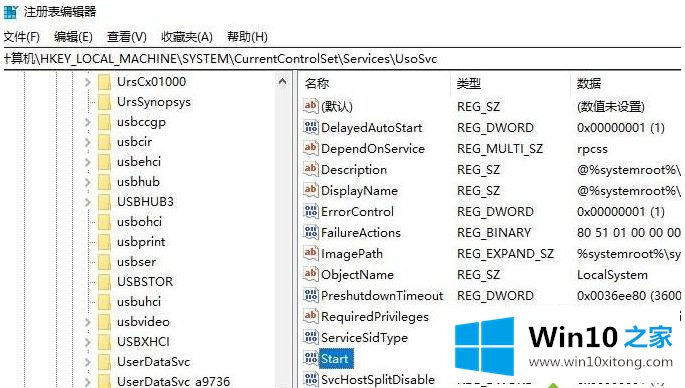685x388 pixels.
Task: Expand the usbvideo tree node
Action: [x=87, y=322]
